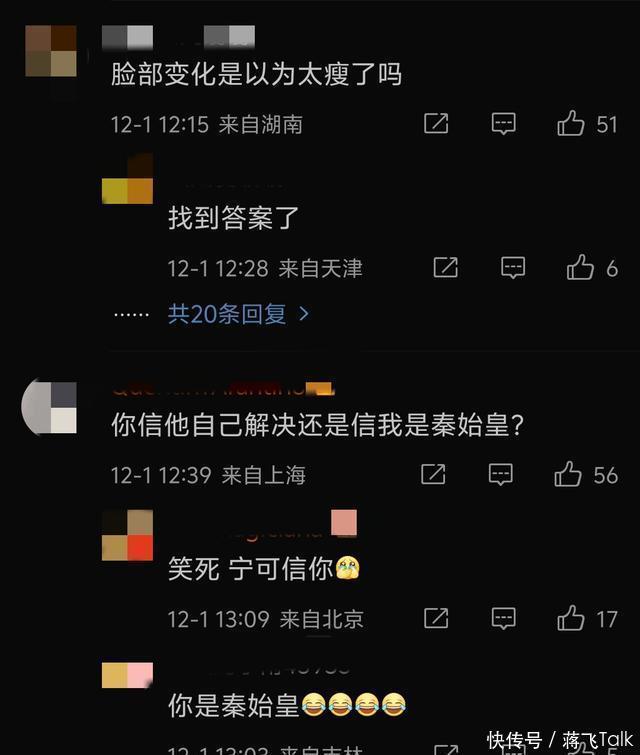Like the 笑死 宁可信你 reply
Screen dimensions: 640x755
tap(571, 618)
